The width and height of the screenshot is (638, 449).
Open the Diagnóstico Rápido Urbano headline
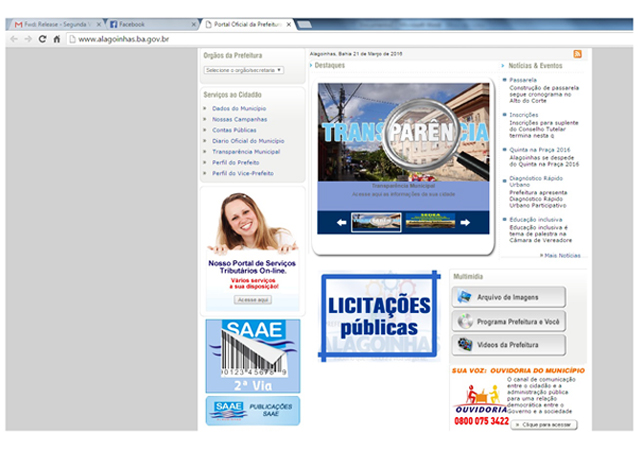[x=536, y=181]
